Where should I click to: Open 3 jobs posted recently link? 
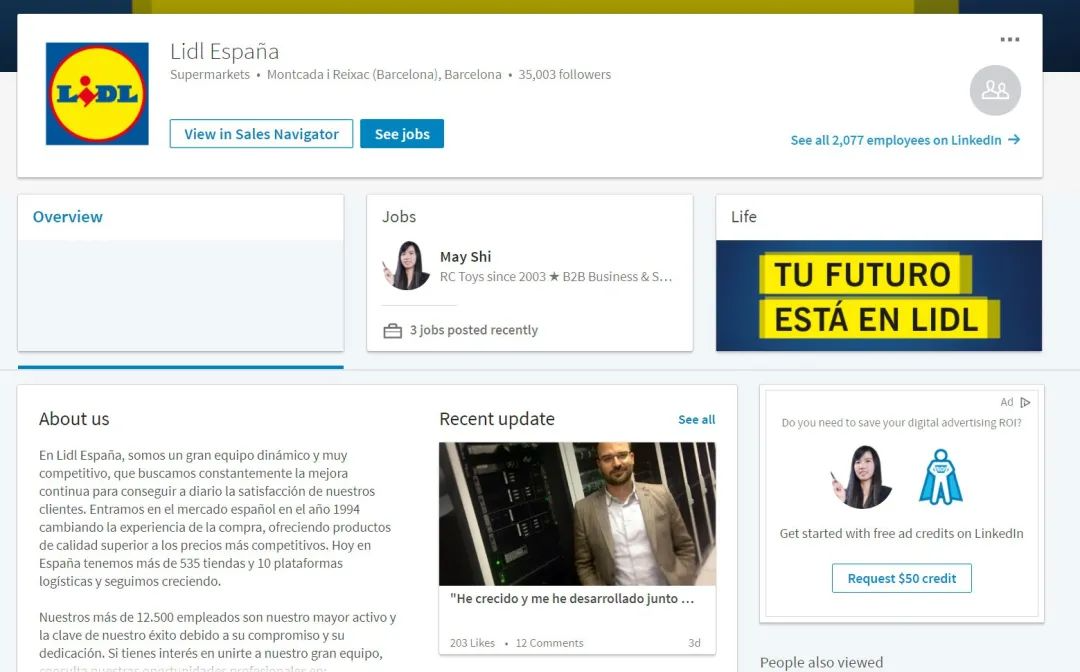click(473, 330)
